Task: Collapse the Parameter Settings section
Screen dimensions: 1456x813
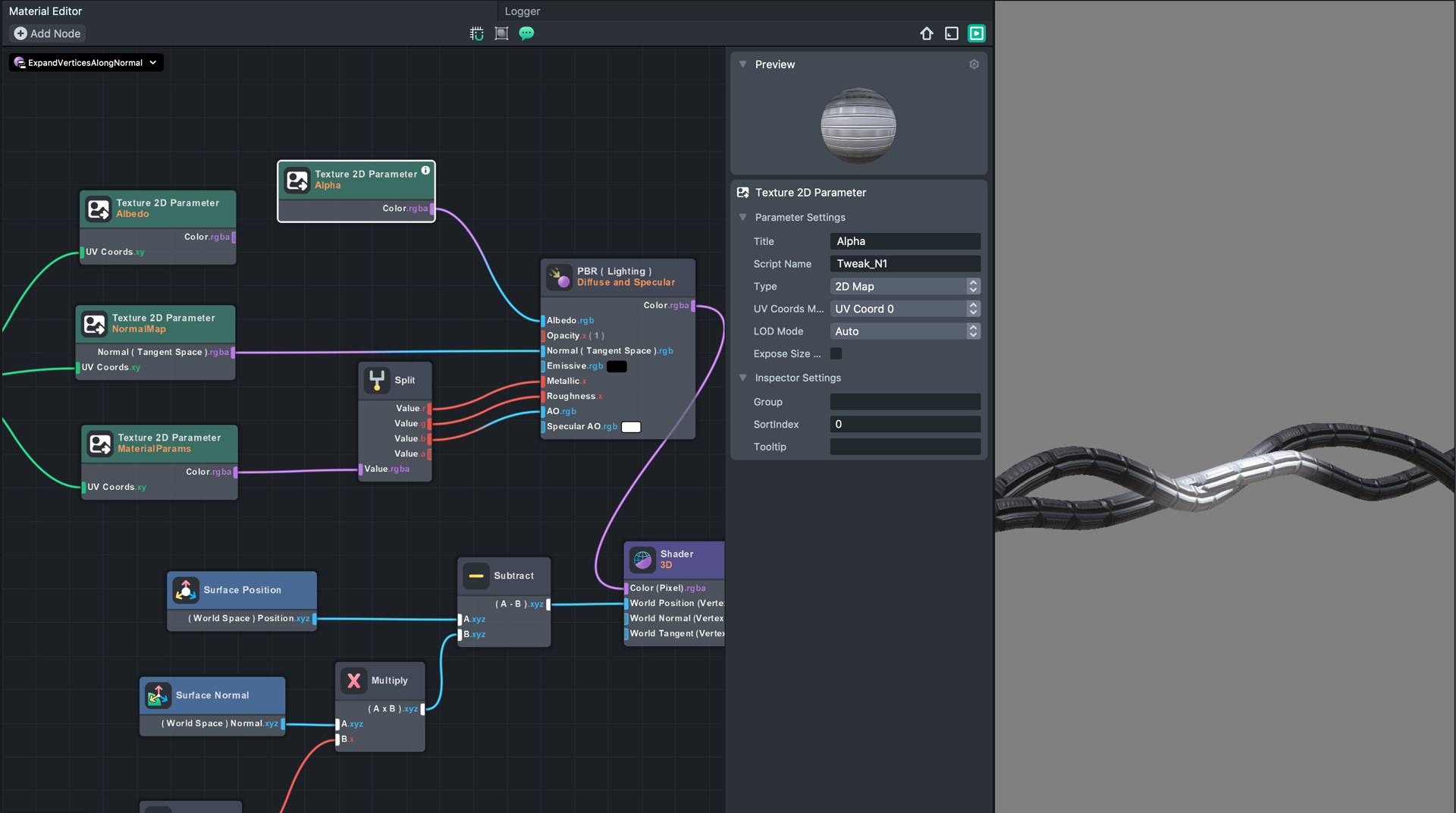Action: [x=743, y=218]
